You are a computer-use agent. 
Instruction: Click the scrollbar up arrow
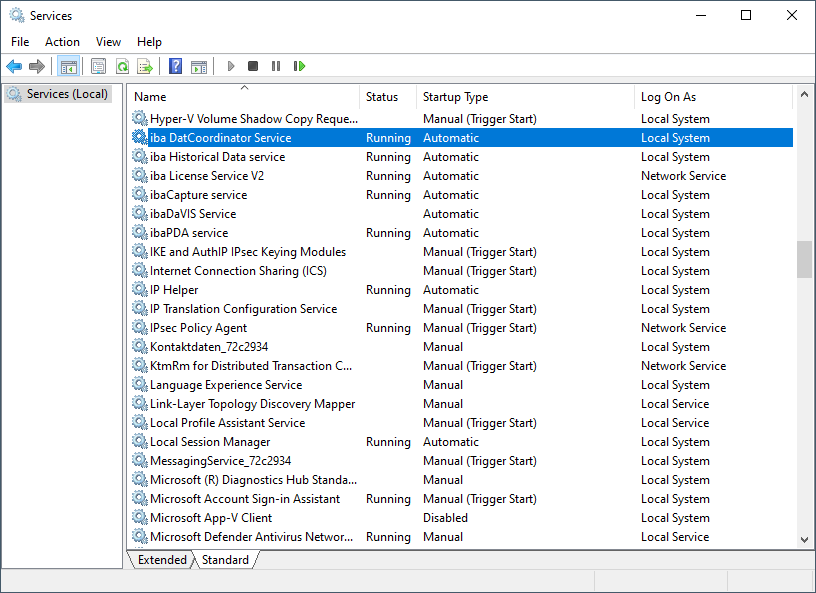coord(804,94)
